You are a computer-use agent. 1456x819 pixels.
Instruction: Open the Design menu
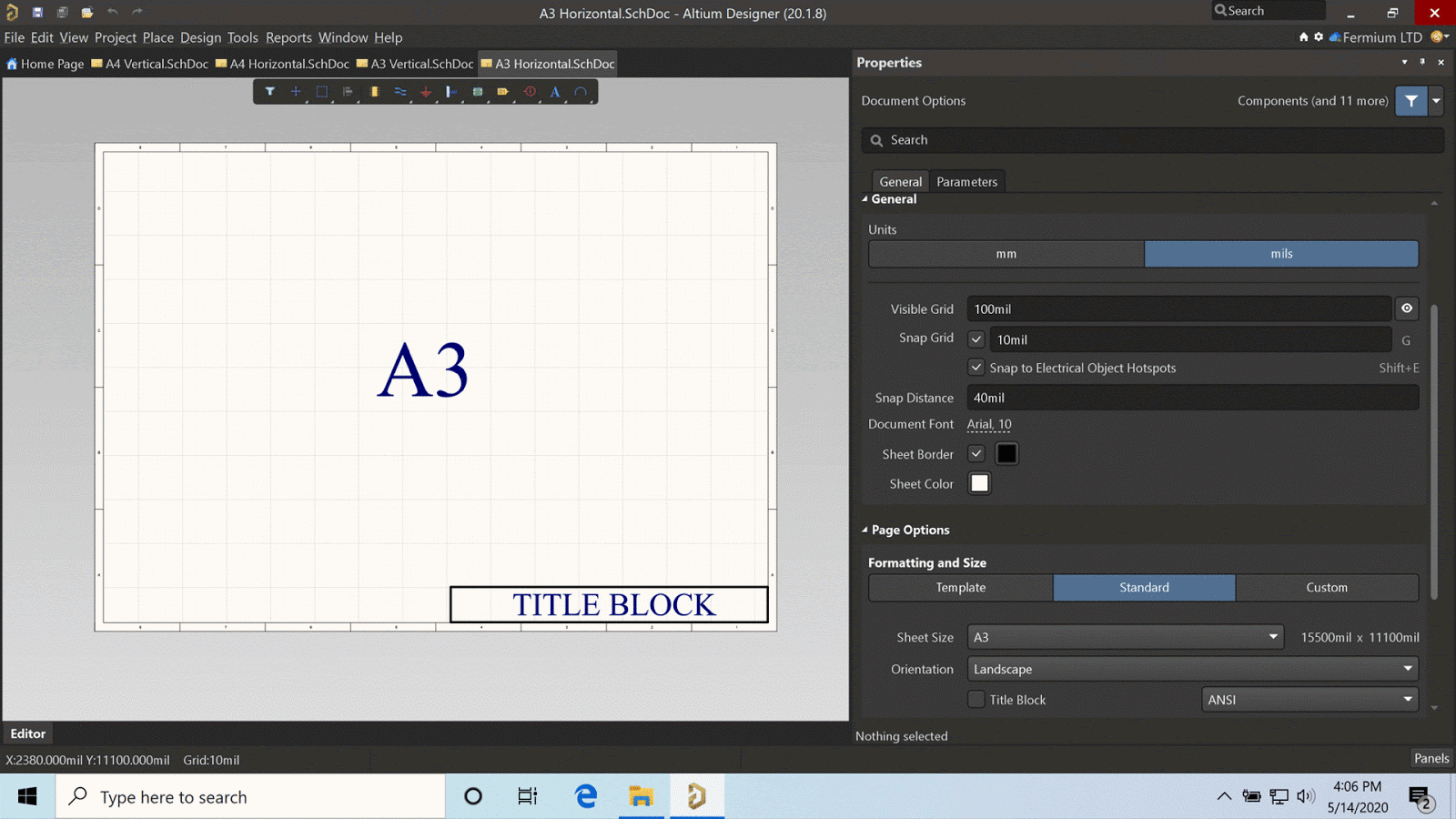point(200,37)
